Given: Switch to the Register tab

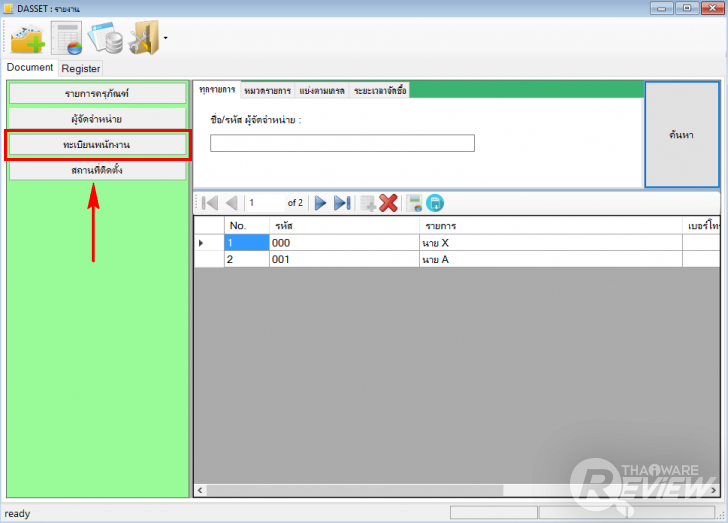Looking at the screenshot, I should (81, 69).
